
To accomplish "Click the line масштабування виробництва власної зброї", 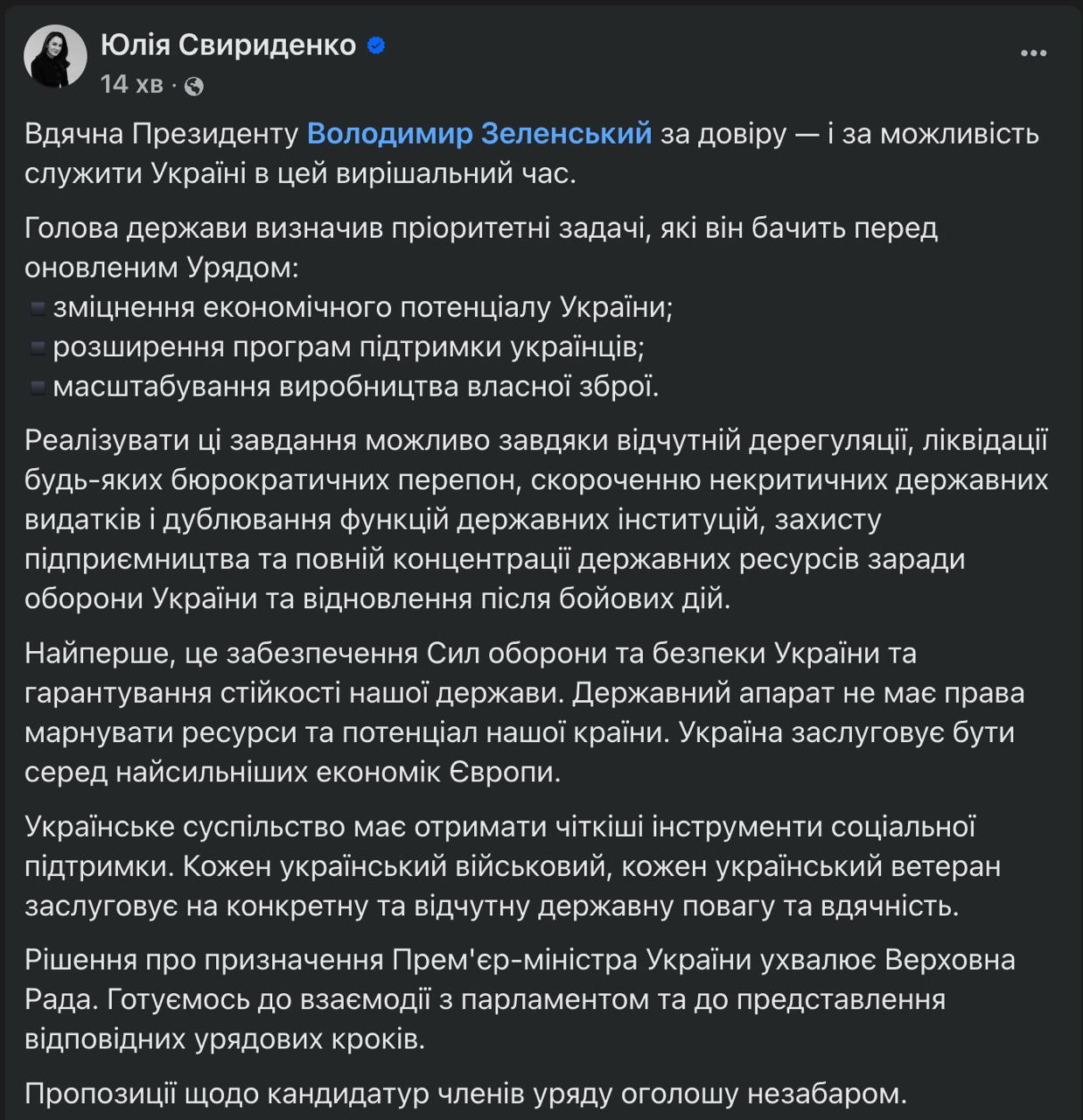I will tap(356, 386).
